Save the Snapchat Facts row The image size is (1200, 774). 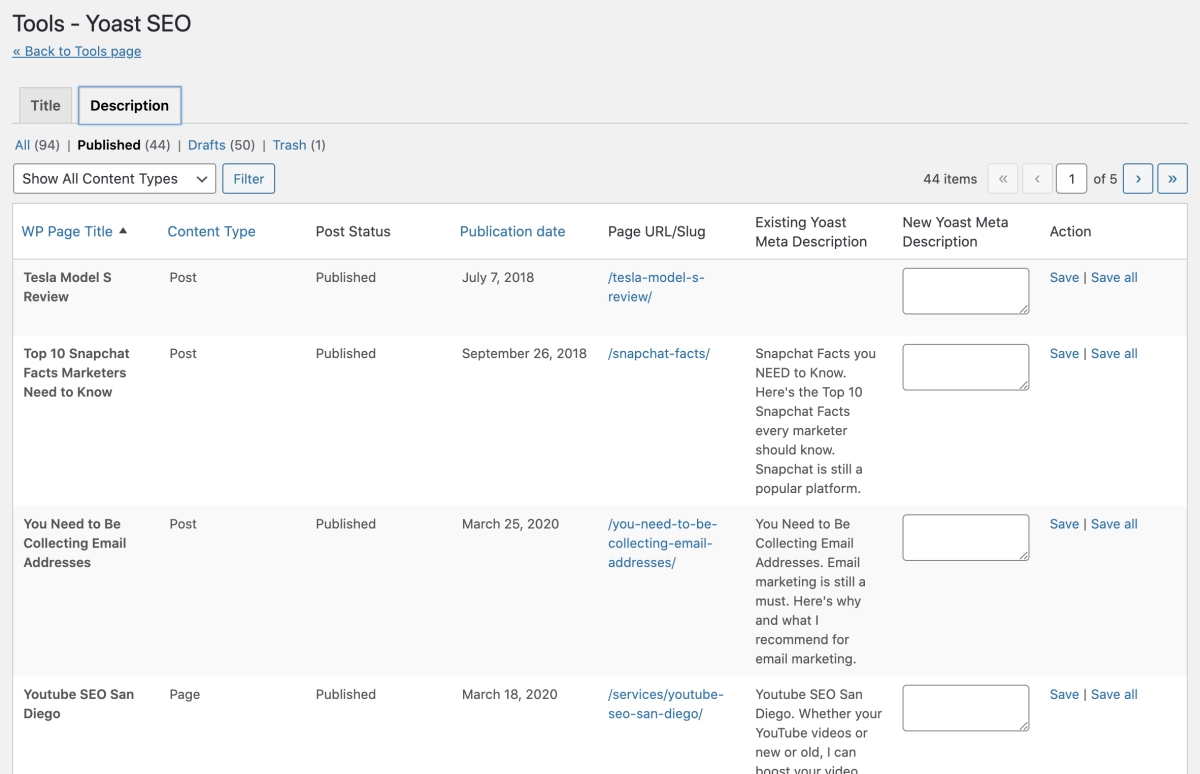click(x=1064, y=354)
